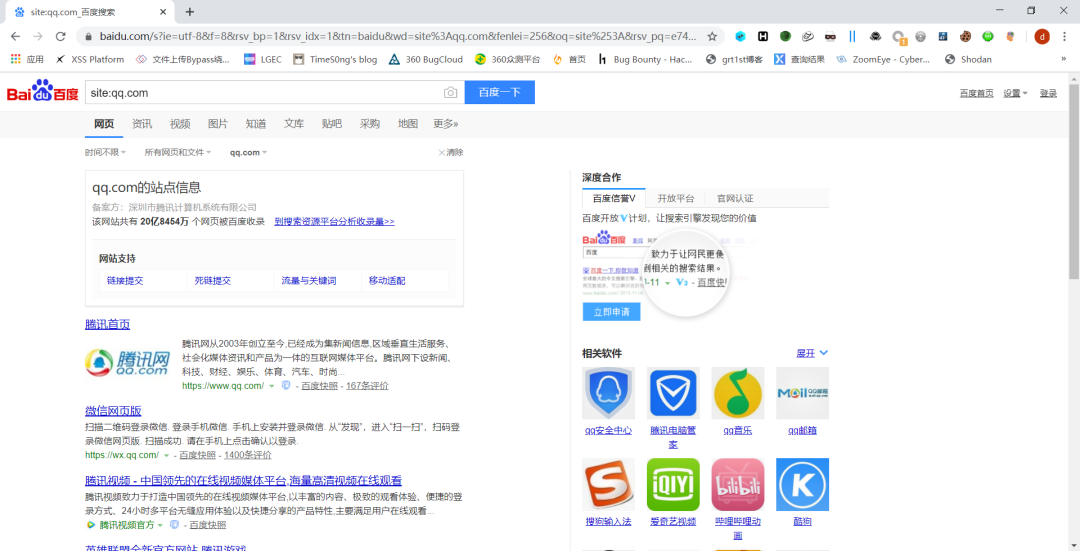Open the extension icon with orange 1 badge
This screenshot has width=1080, height=551.
point(898,37)
